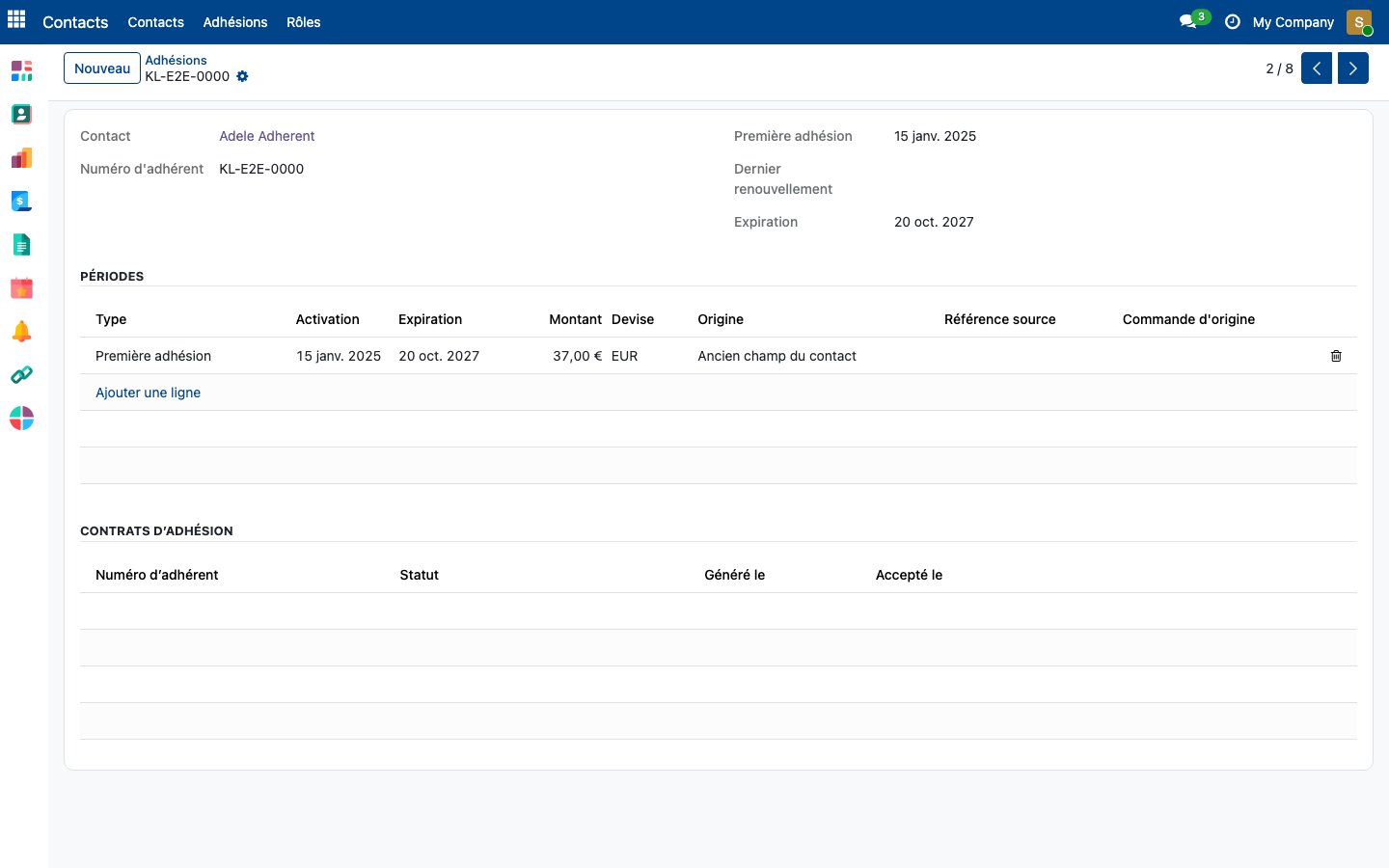Click the user avatar in the top bar
This screenshot has width=1389, height=868.
point(1359,22)
